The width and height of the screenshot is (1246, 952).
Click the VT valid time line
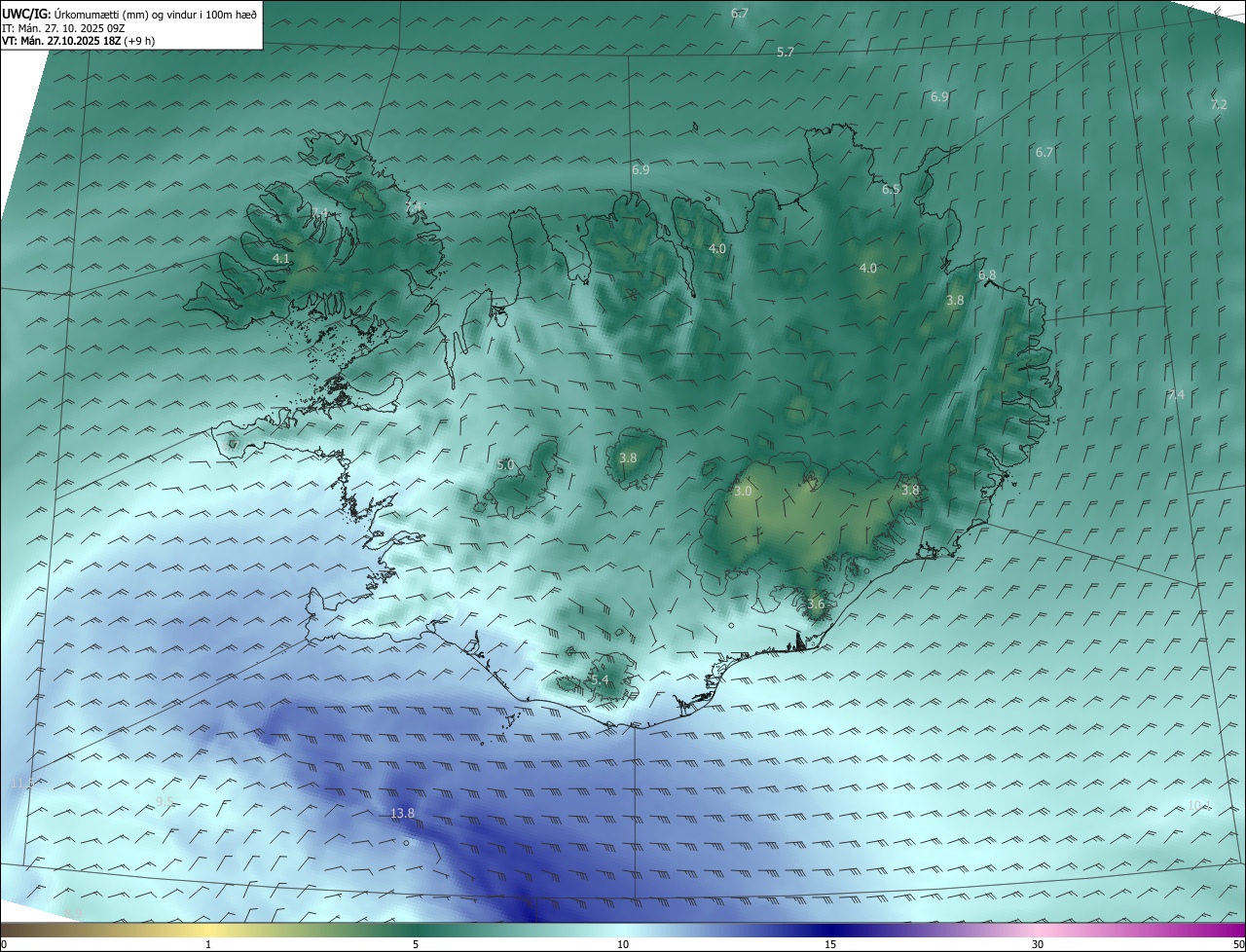tap(78, 41)
